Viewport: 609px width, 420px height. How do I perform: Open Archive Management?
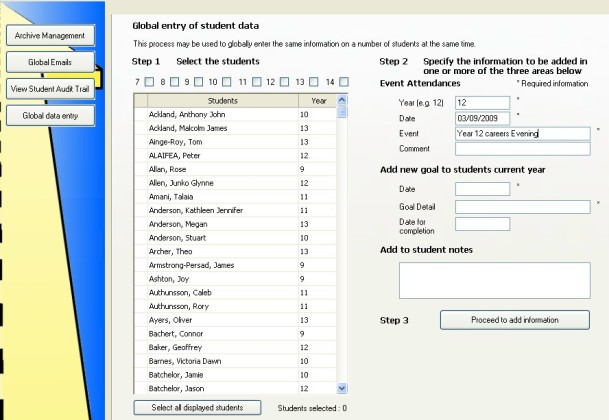click(50, 35)
